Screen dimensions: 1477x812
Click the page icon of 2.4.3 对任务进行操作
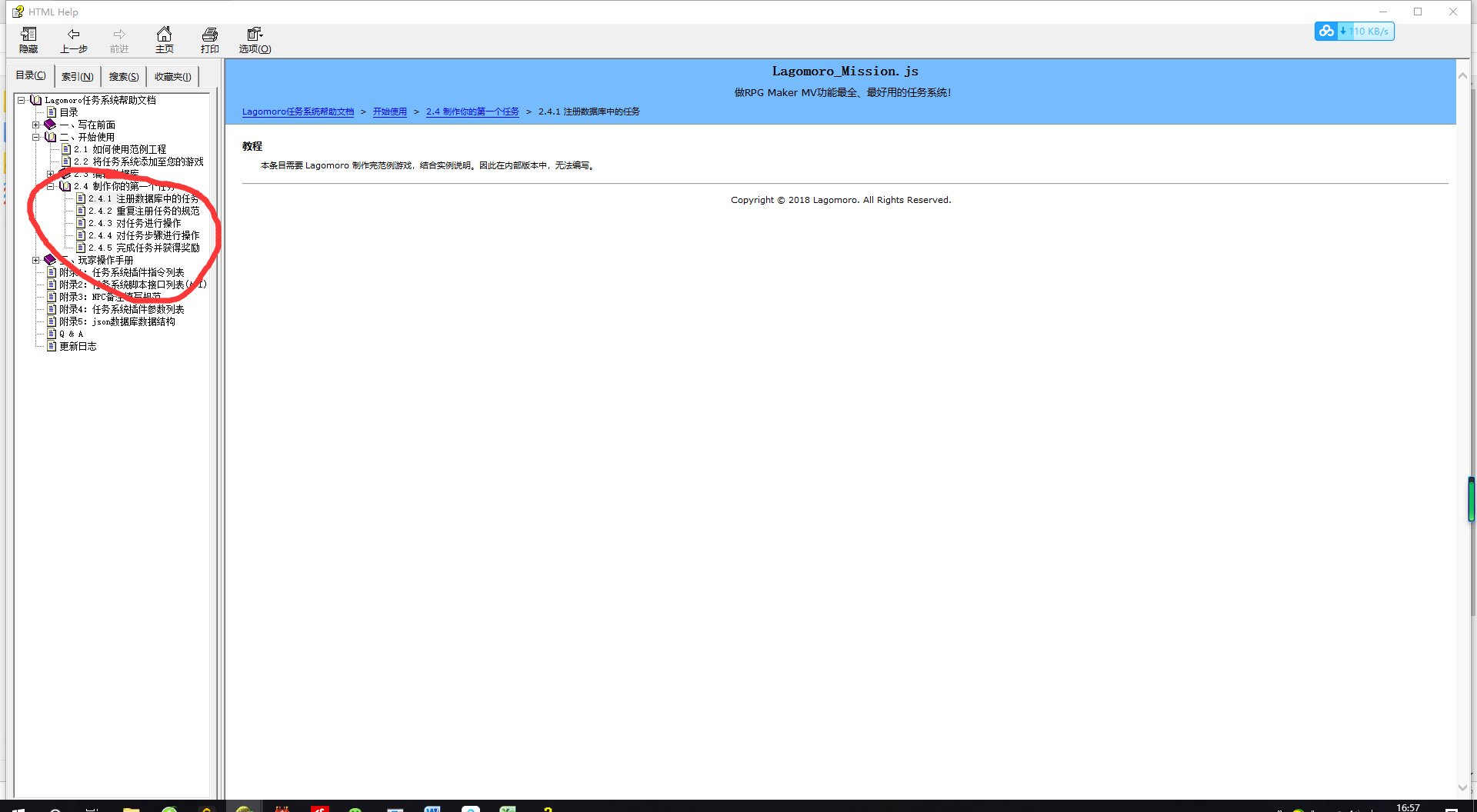(81, 223)
